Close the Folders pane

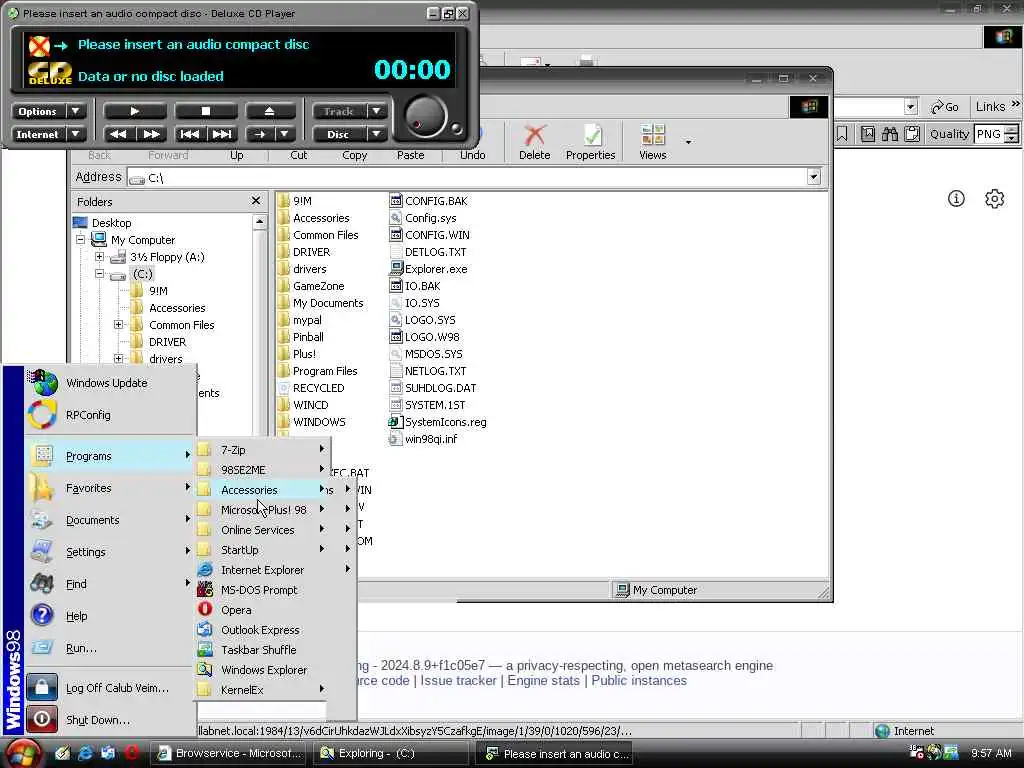[x=255, y=201]
